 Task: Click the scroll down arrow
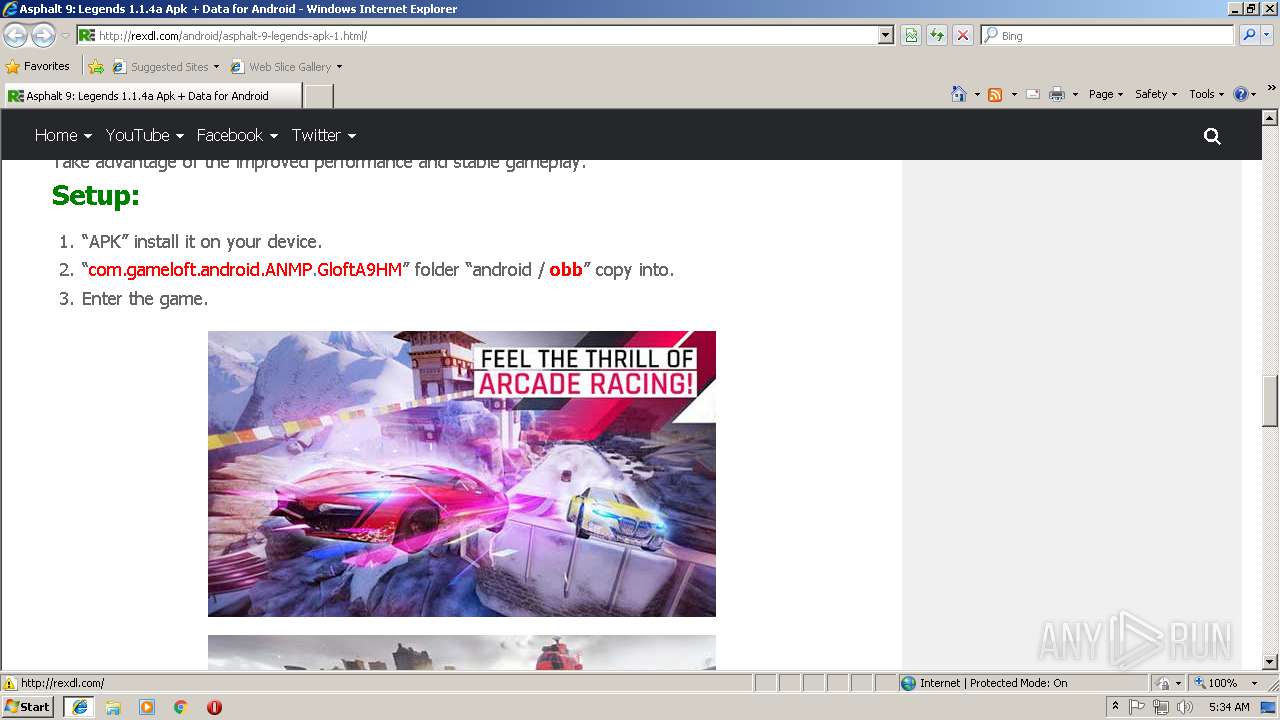[x=1270, y=662]
